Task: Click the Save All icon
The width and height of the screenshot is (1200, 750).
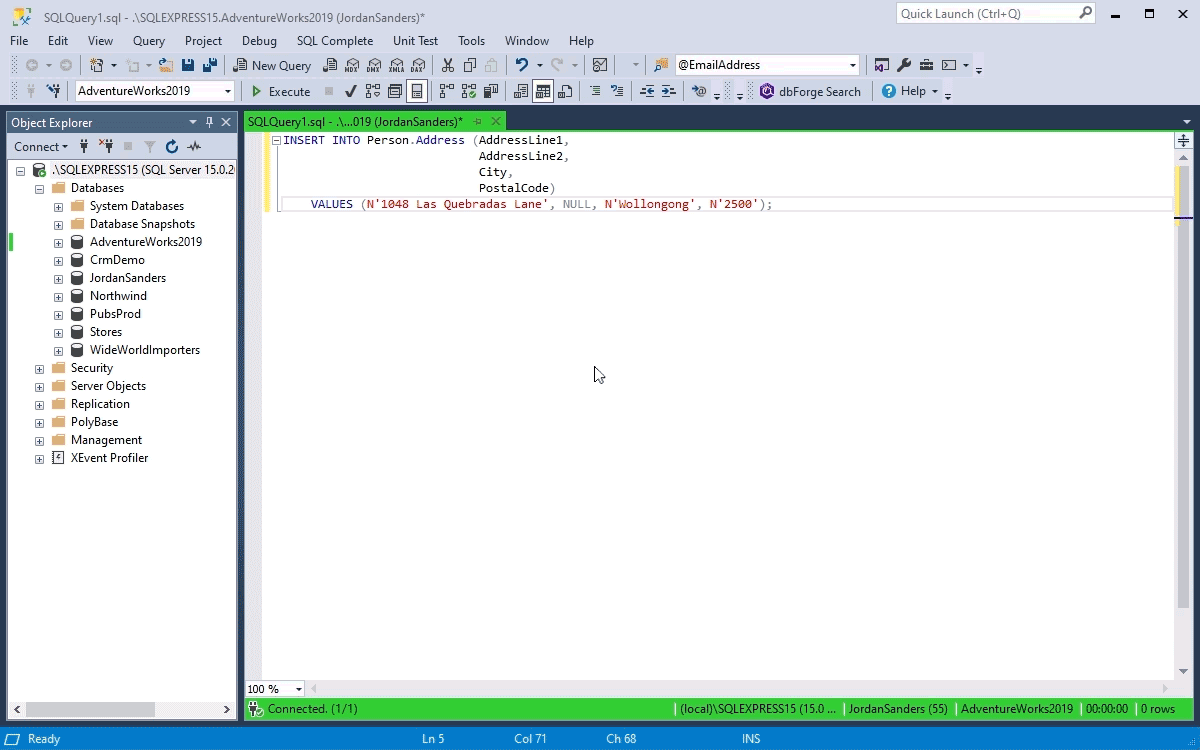Action: click(210, 65)
